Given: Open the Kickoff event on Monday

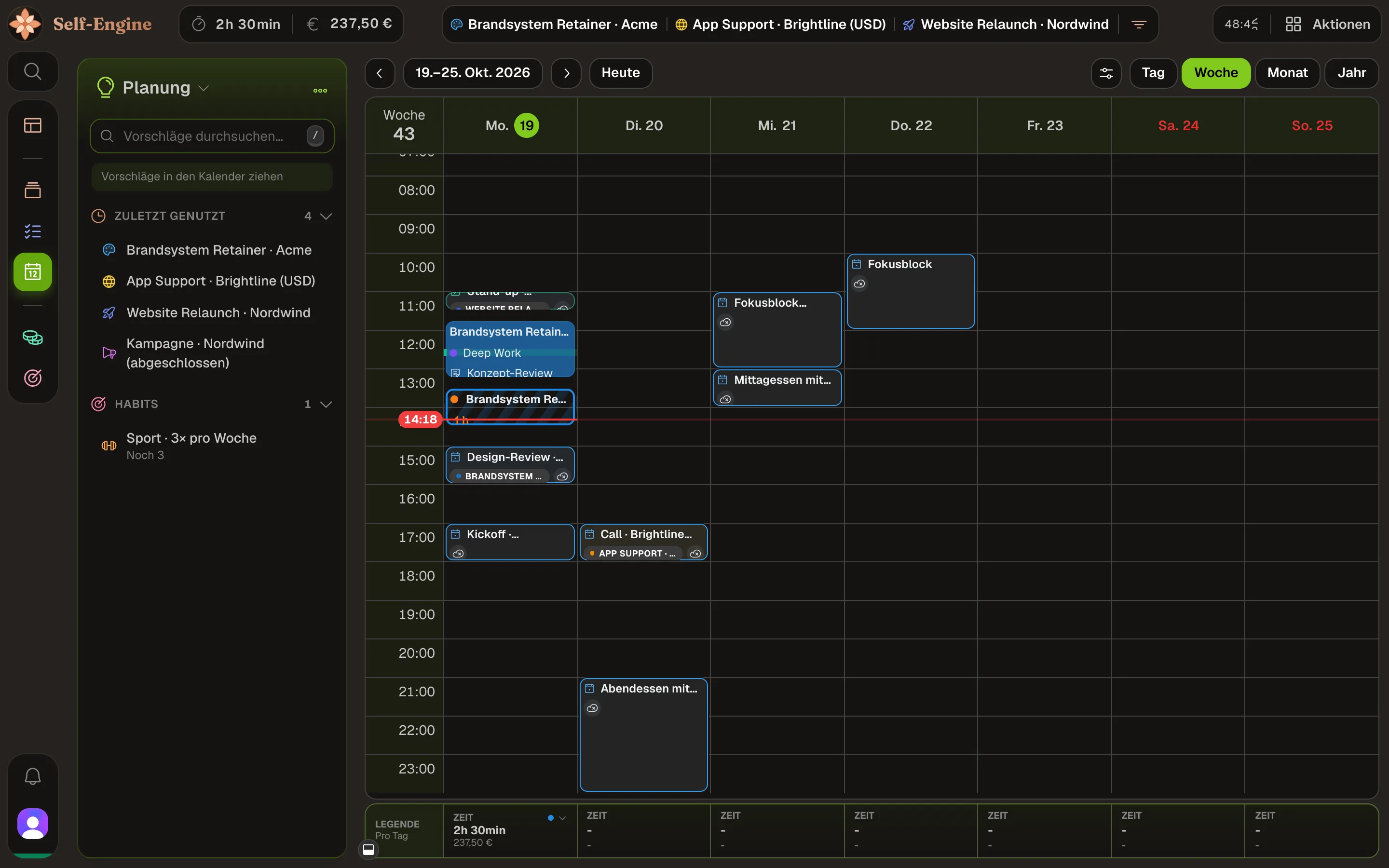Looking at the screenshot, I should coord(510,542).
